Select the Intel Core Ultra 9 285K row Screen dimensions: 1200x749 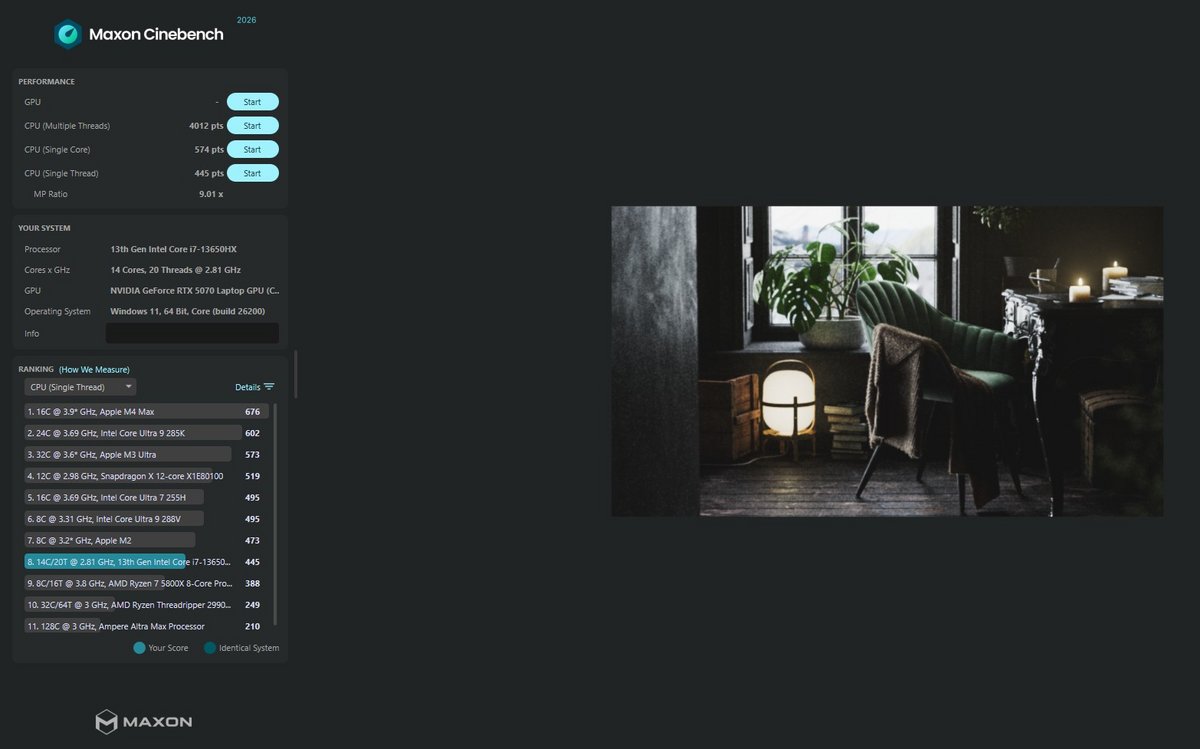147,433
